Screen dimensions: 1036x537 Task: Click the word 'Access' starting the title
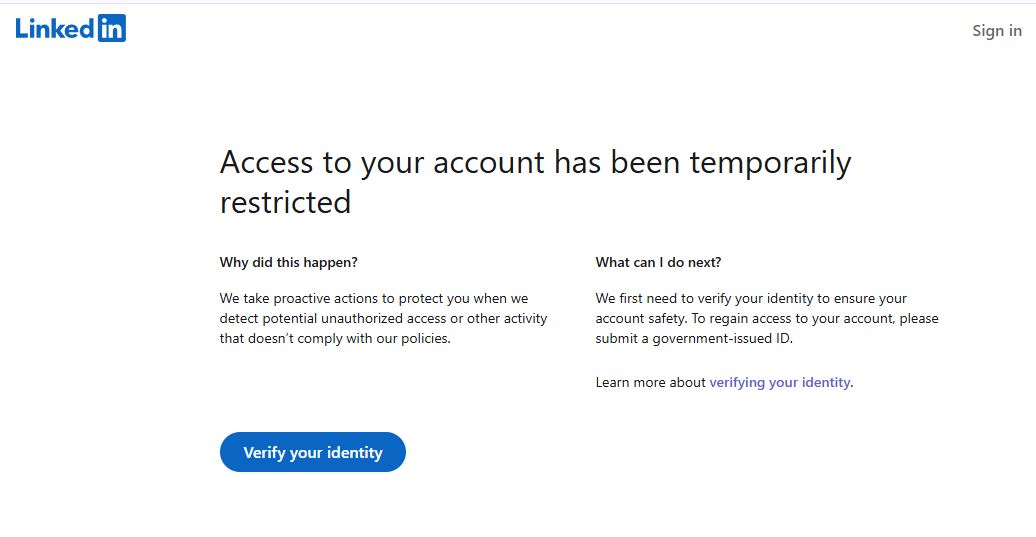tap(266, 162)
